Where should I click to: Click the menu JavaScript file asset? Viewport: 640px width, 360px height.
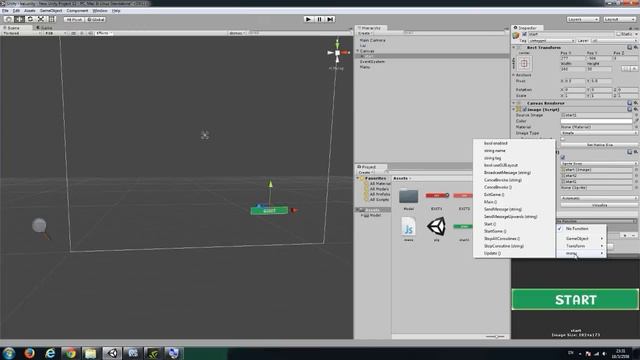409,226
